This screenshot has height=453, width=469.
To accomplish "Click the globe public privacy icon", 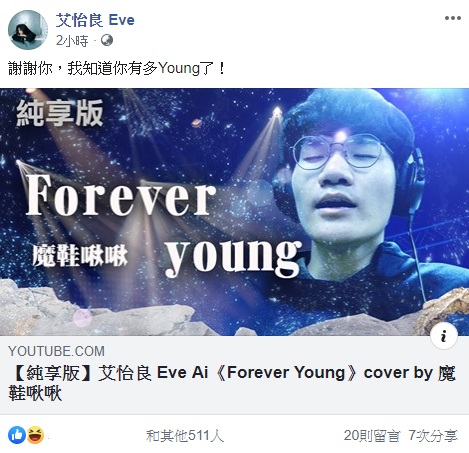I will pos(107,40).
